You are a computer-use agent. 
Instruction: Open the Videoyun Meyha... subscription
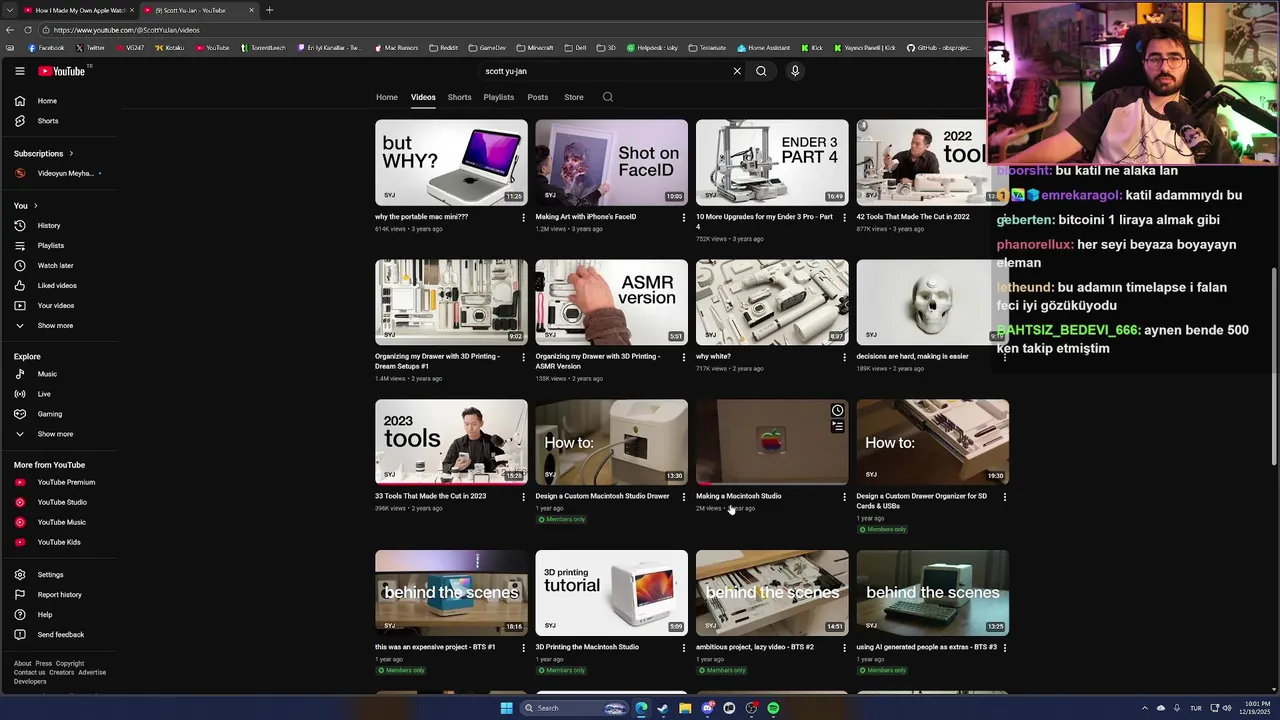(x=60, y=174)
